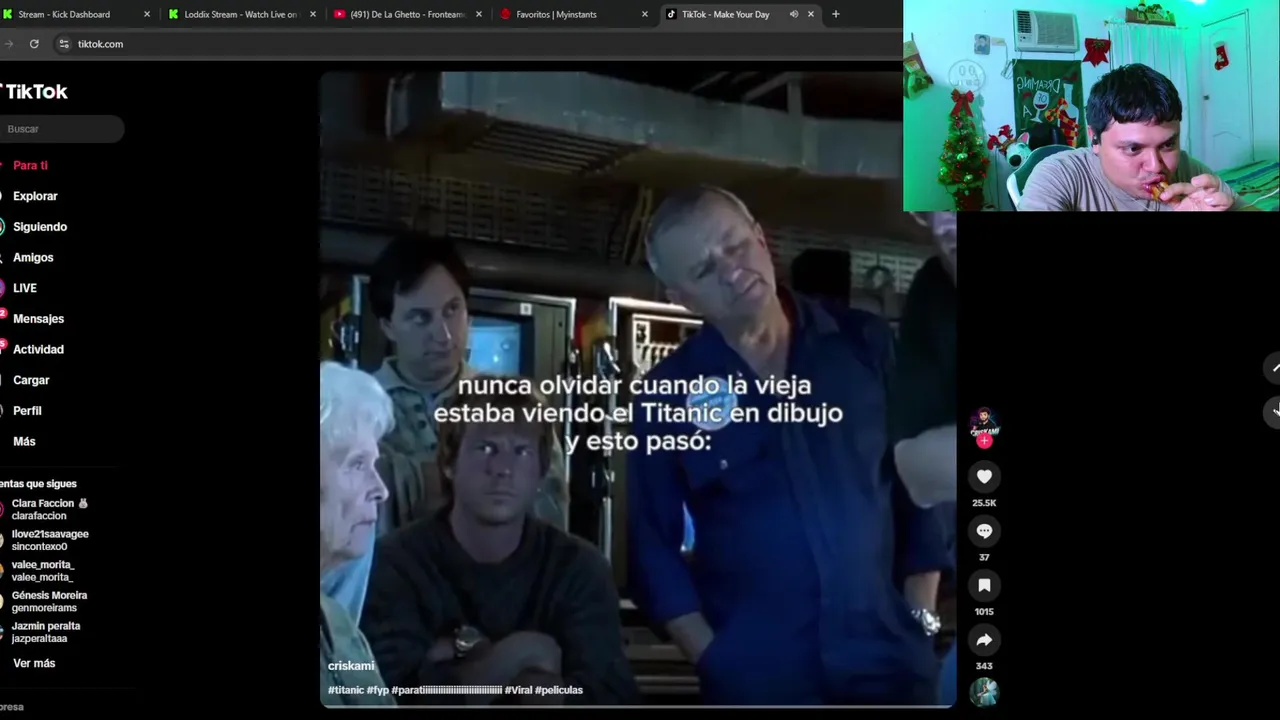The width and height of the screenshot is (1280, 720).
Task: Open LIVE in the sidebar
Action: [x=25, y=288]
